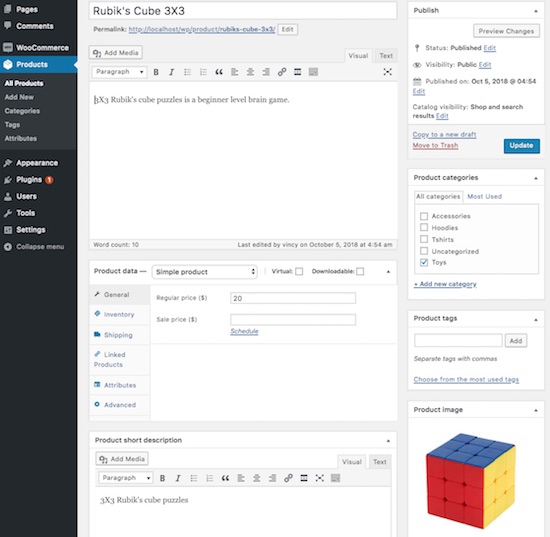Align left in main editor toolbar

(x=235, y=72)
